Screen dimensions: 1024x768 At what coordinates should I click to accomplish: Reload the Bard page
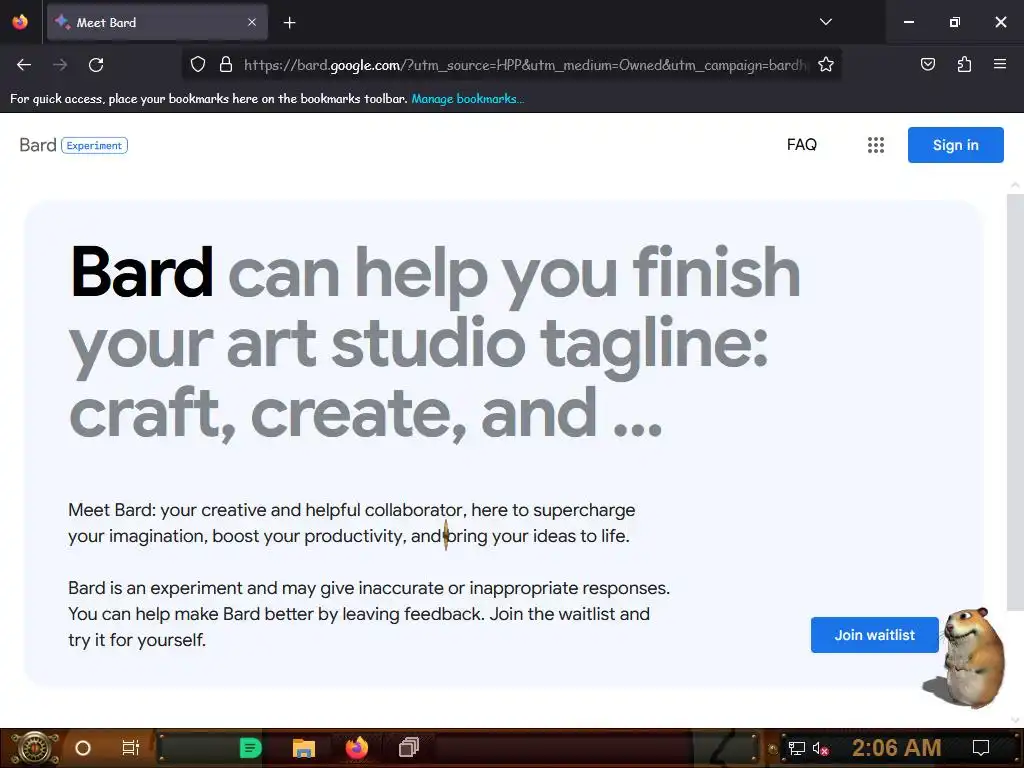(x=96, y=65)
